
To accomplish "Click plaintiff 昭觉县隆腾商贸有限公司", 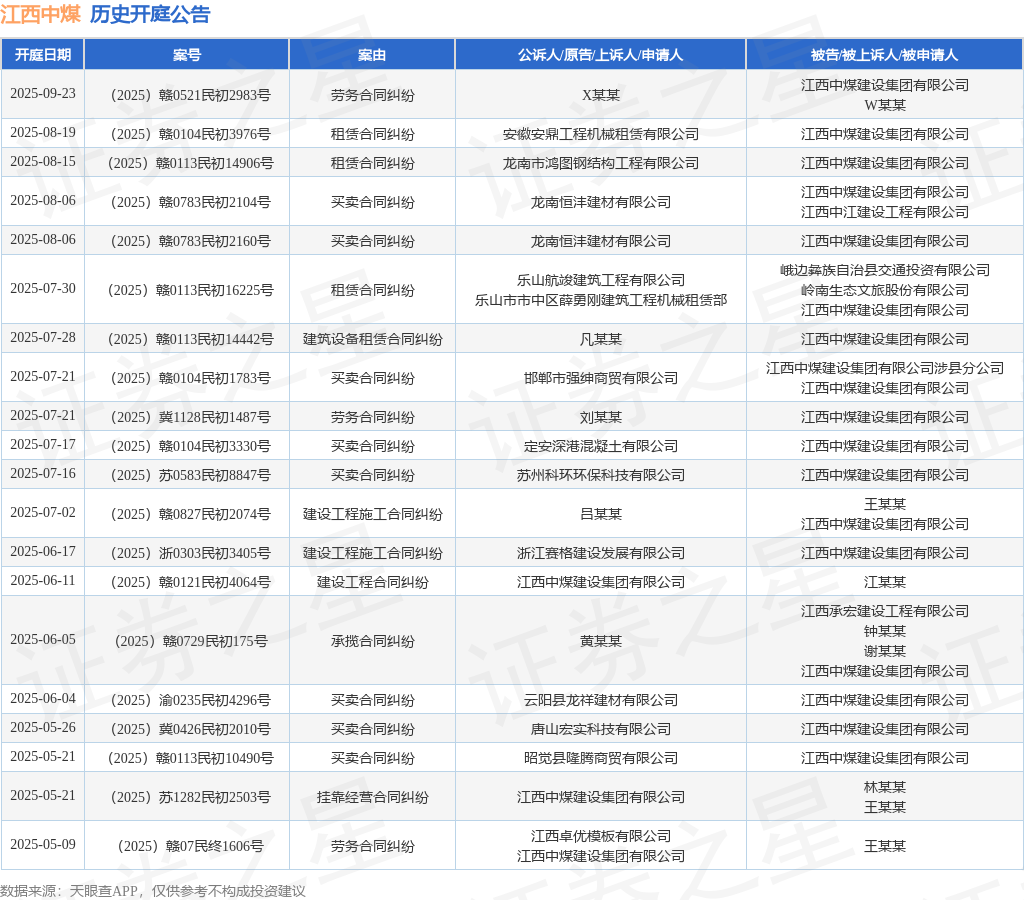I will pos(601,758).
